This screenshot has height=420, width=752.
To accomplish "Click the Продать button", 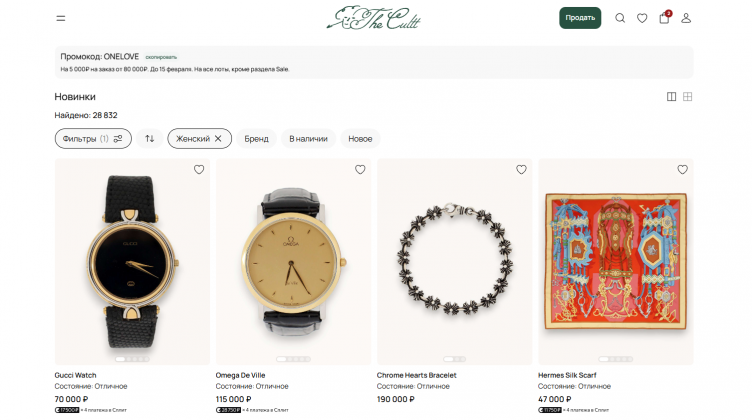I will coord(580,18).
